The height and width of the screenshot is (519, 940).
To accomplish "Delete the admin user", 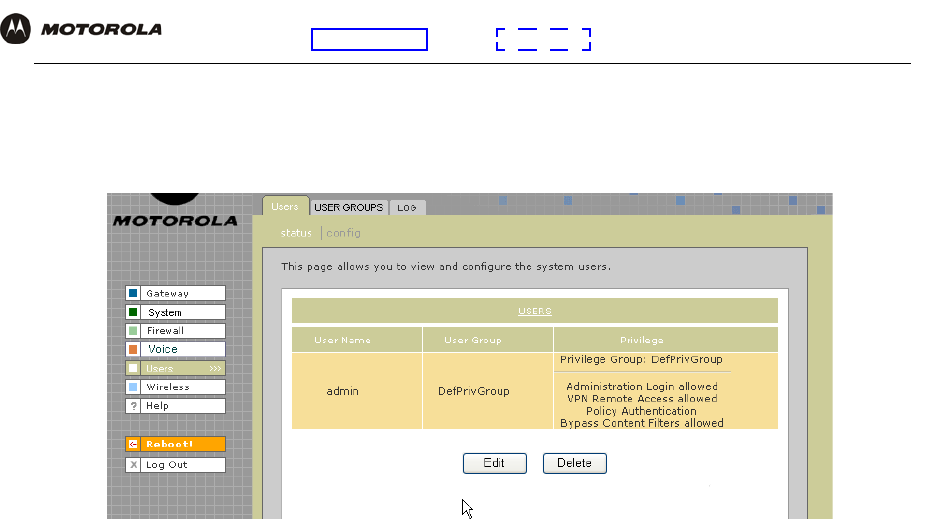I will 575,463.
